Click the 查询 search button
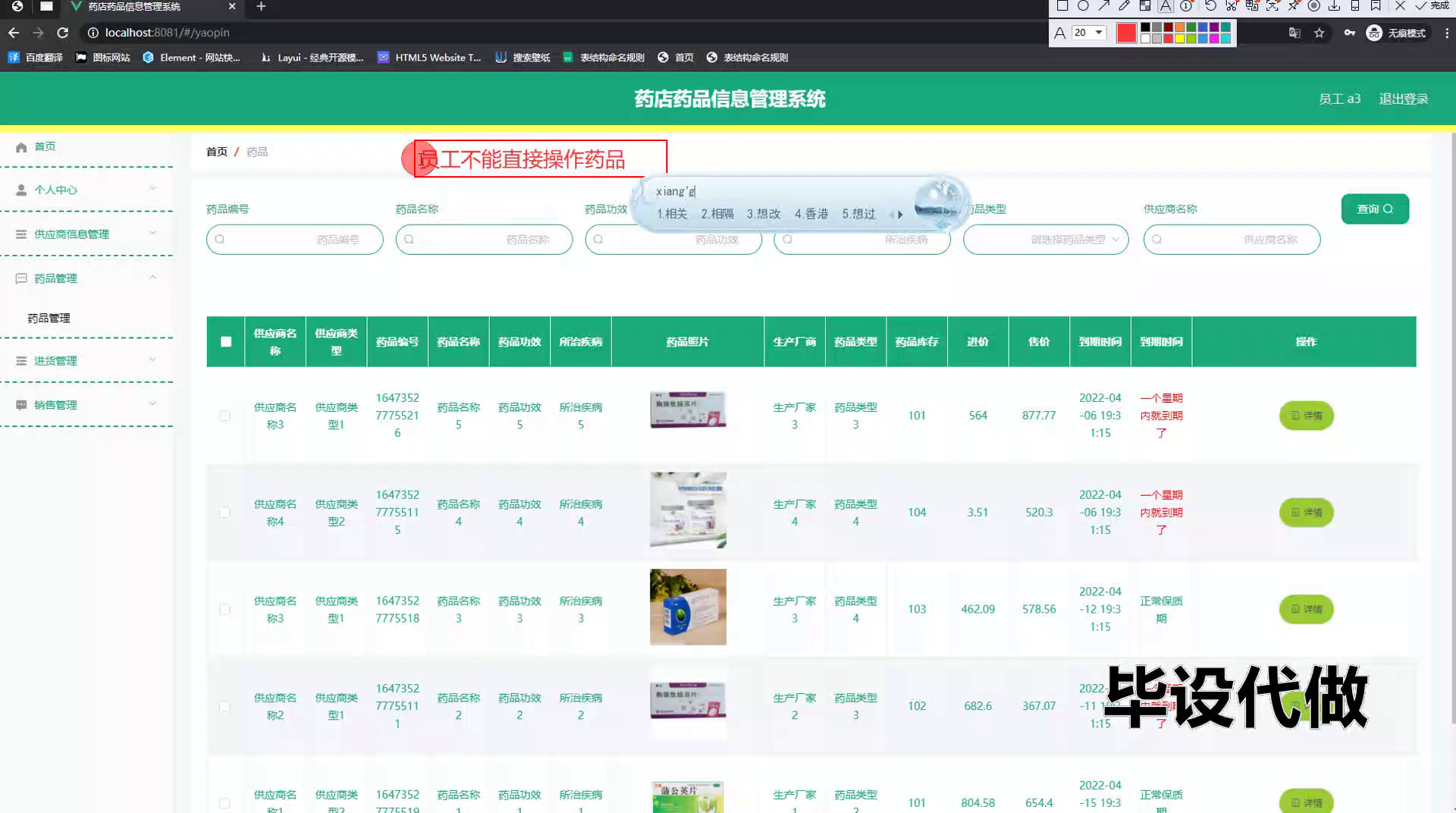This screenshot has height=813, width=1456. click(1375, 209)
